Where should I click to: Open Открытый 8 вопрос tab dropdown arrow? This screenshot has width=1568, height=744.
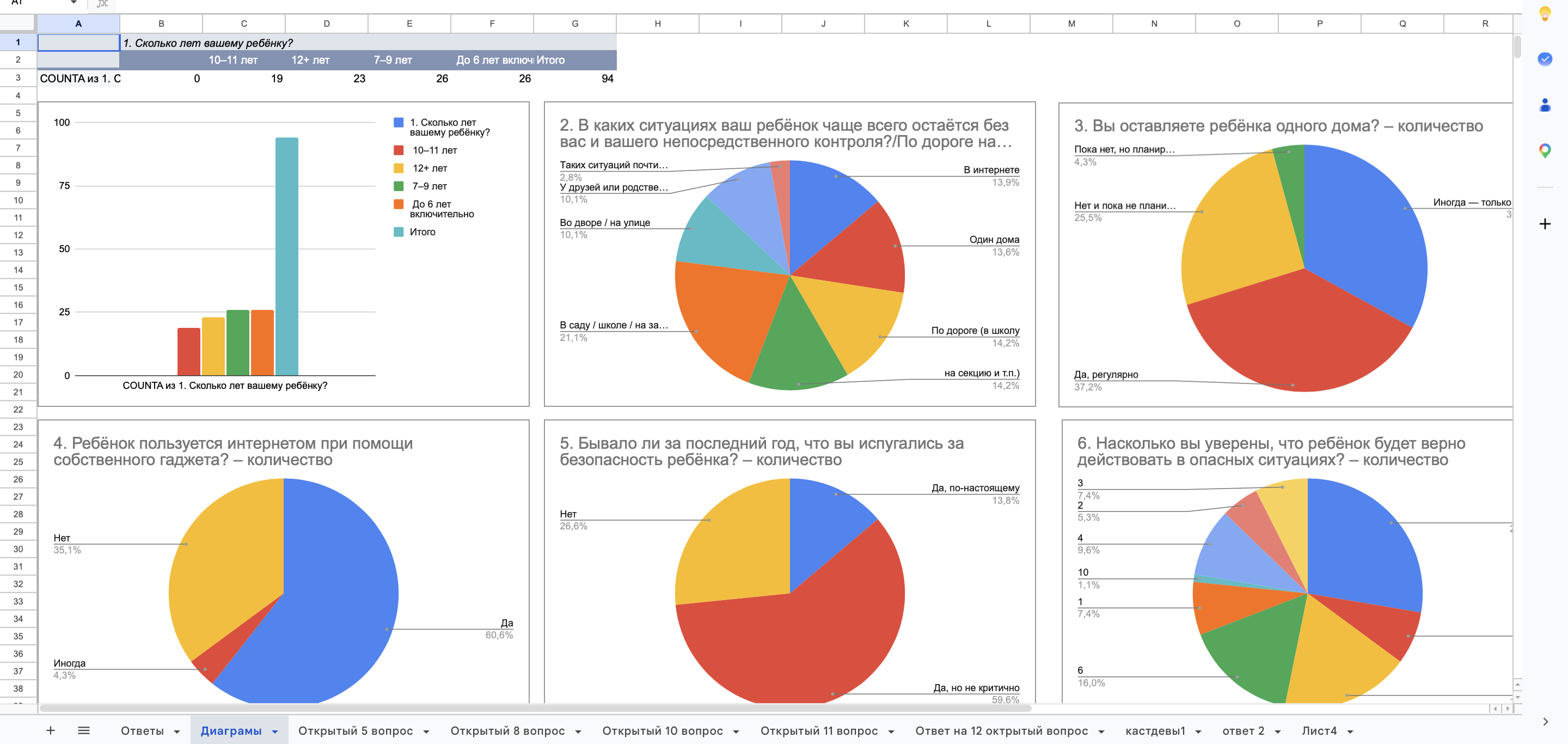pos(578,731)
